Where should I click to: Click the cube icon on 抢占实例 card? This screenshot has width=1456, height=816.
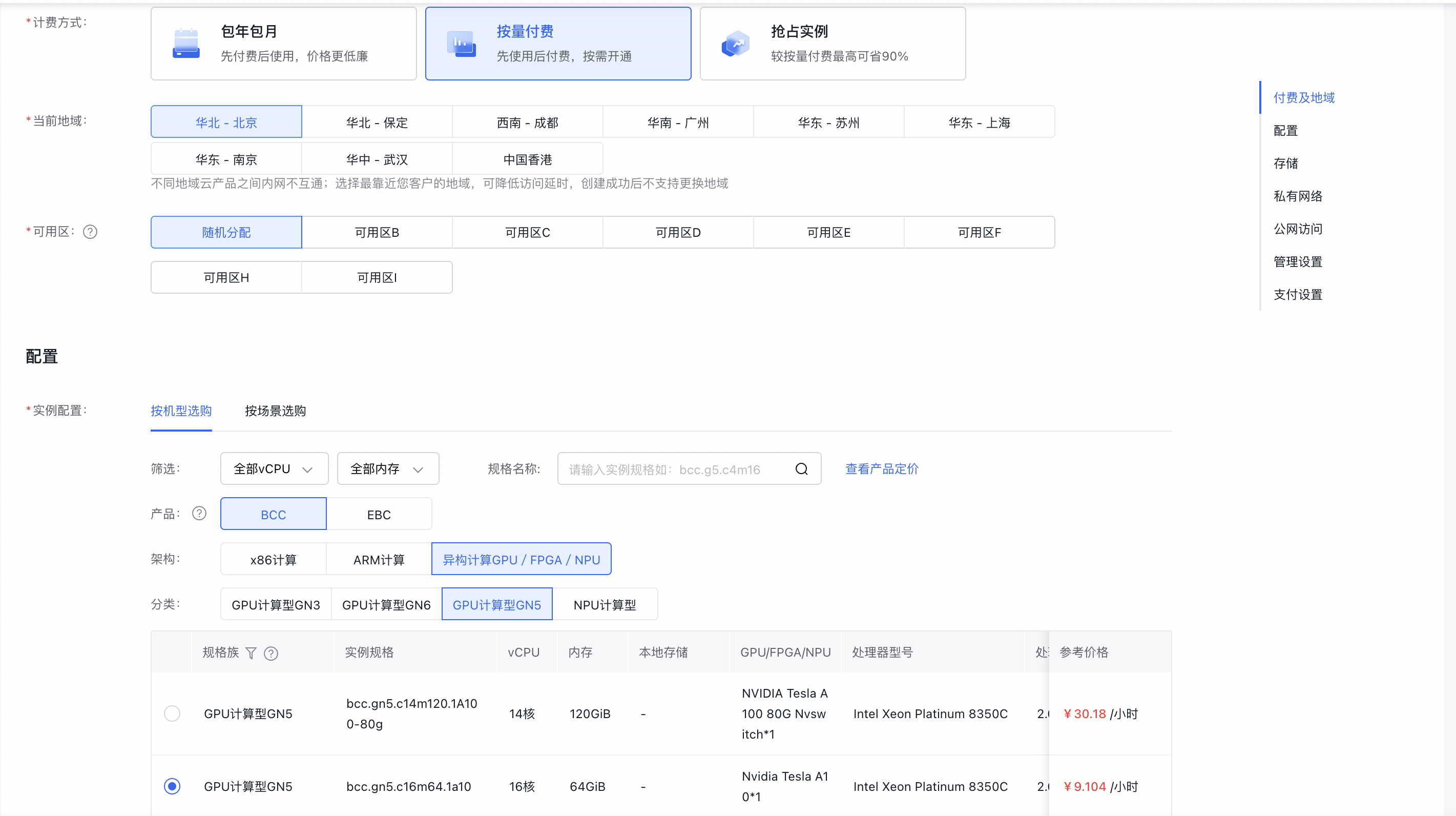735,44
